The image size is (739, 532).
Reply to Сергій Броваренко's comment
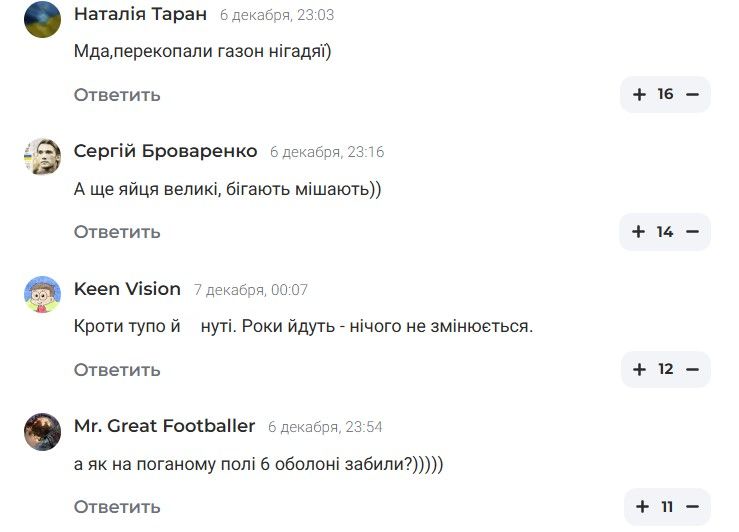point(117,232)
